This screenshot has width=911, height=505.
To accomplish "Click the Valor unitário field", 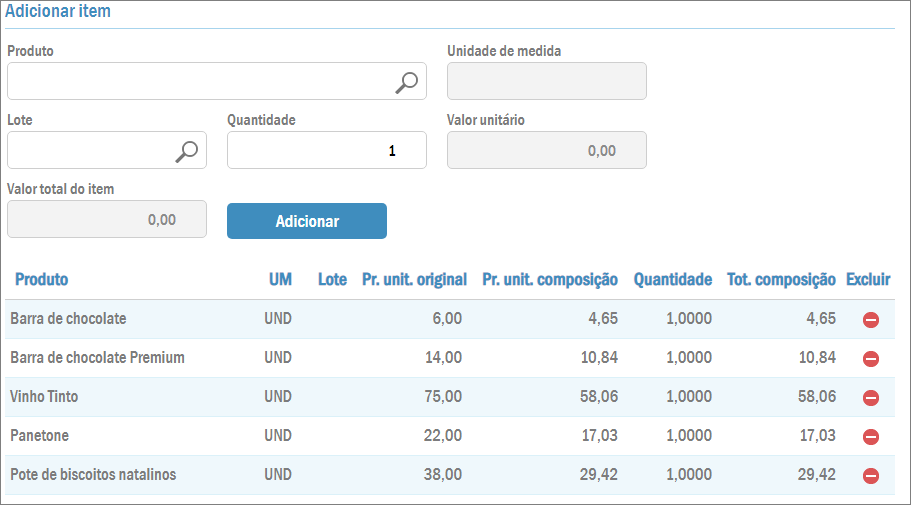I will tap(546, 151).
